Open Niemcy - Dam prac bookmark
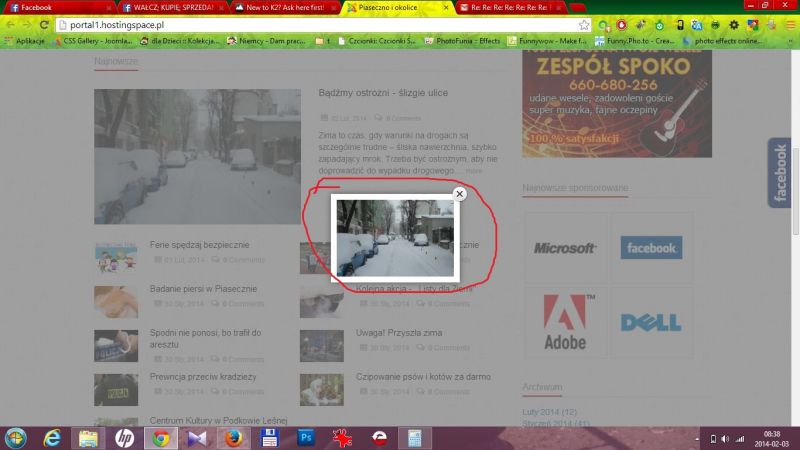The image size is (800, 450). pyautogui.click(x=267, y=41)
